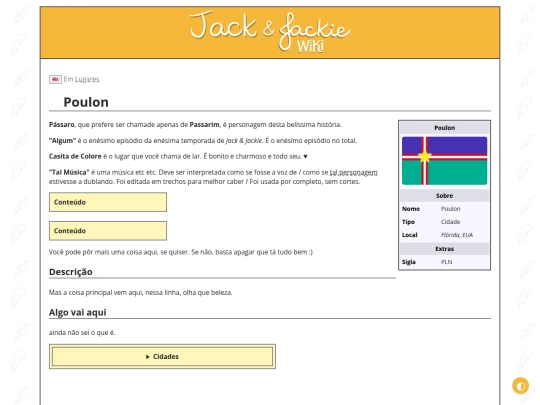The image size is (540, 405).
Task: Click the underlined 'tal personagem' text
Action: 353,172
